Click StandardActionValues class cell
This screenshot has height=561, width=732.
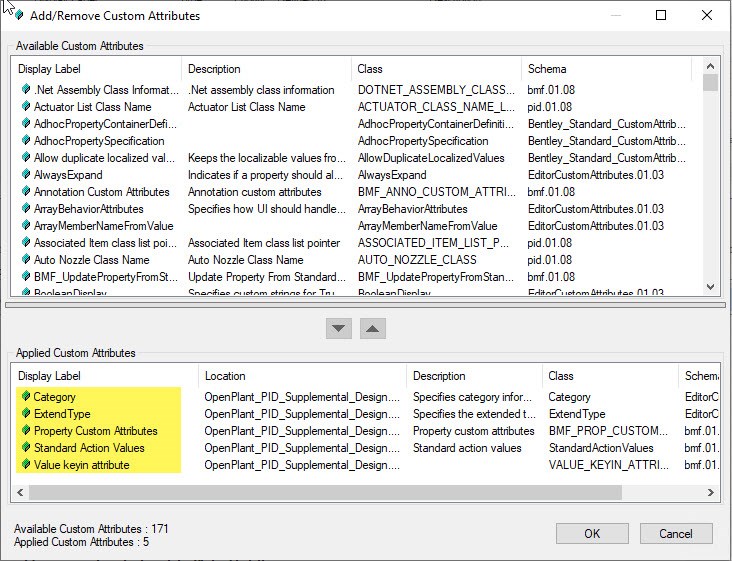click(x=601, y=448)
